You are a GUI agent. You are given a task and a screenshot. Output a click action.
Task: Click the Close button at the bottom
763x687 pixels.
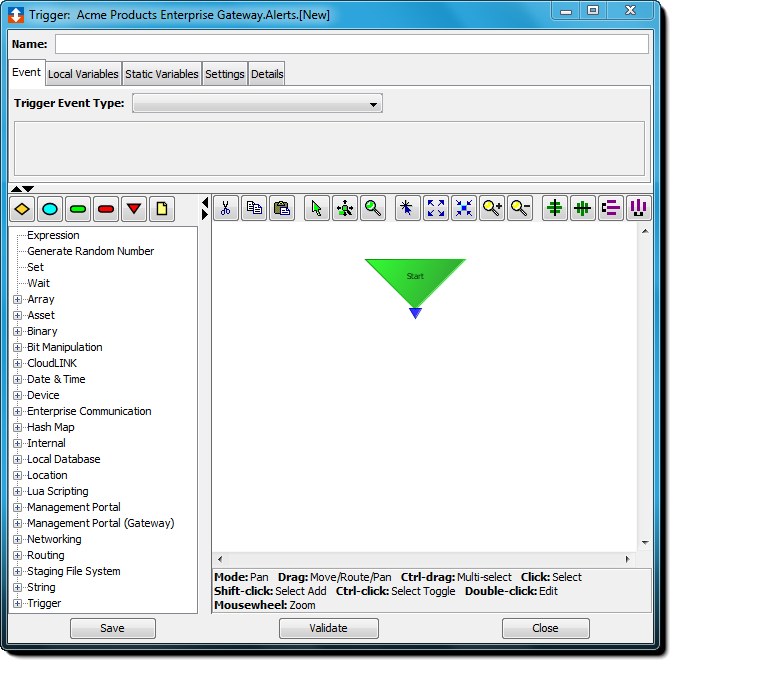pyautogui.click(x=545, y=628)
